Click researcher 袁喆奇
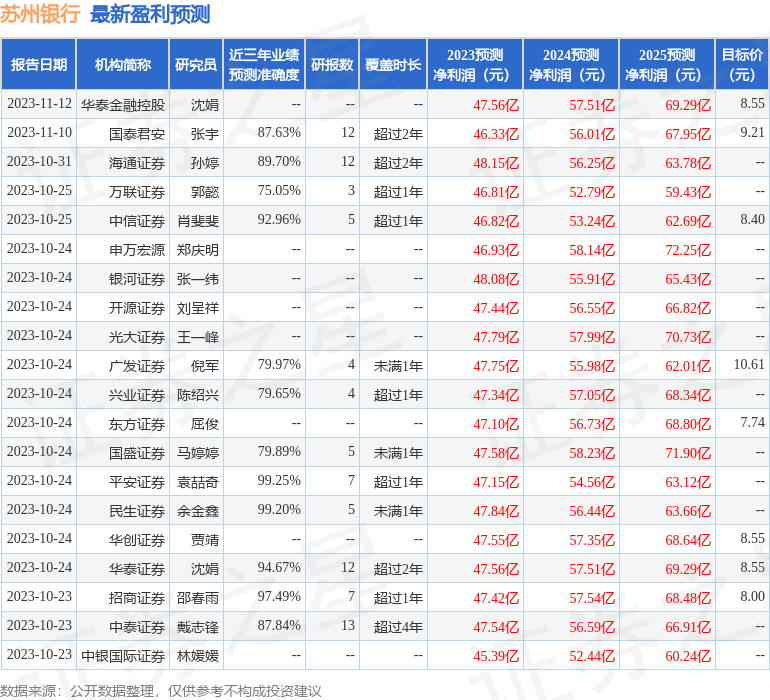The height and width of the screenshot is (700, 770). (x=198, y=482)
